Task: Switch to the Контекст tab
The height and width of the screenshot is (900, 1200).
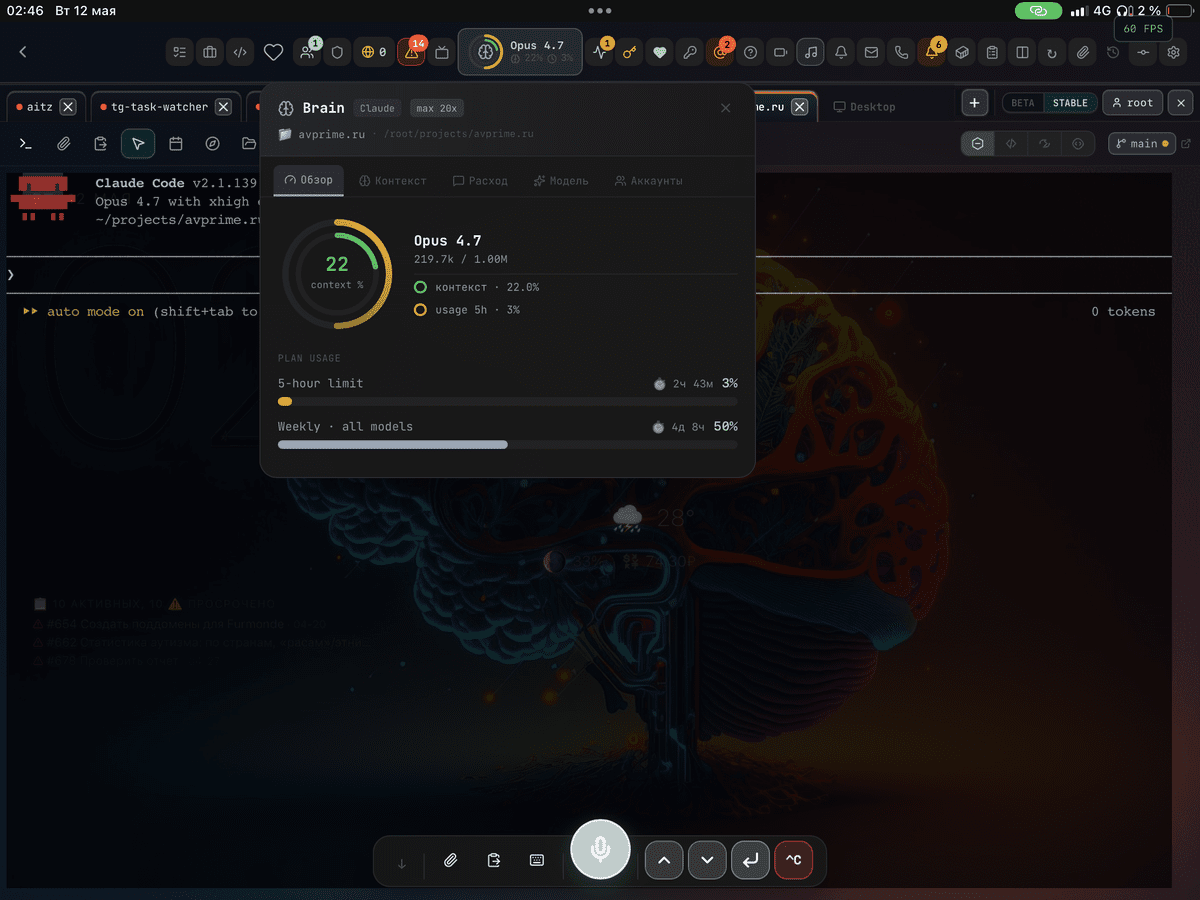Action: pyautogui.click(x=393, y=181)
